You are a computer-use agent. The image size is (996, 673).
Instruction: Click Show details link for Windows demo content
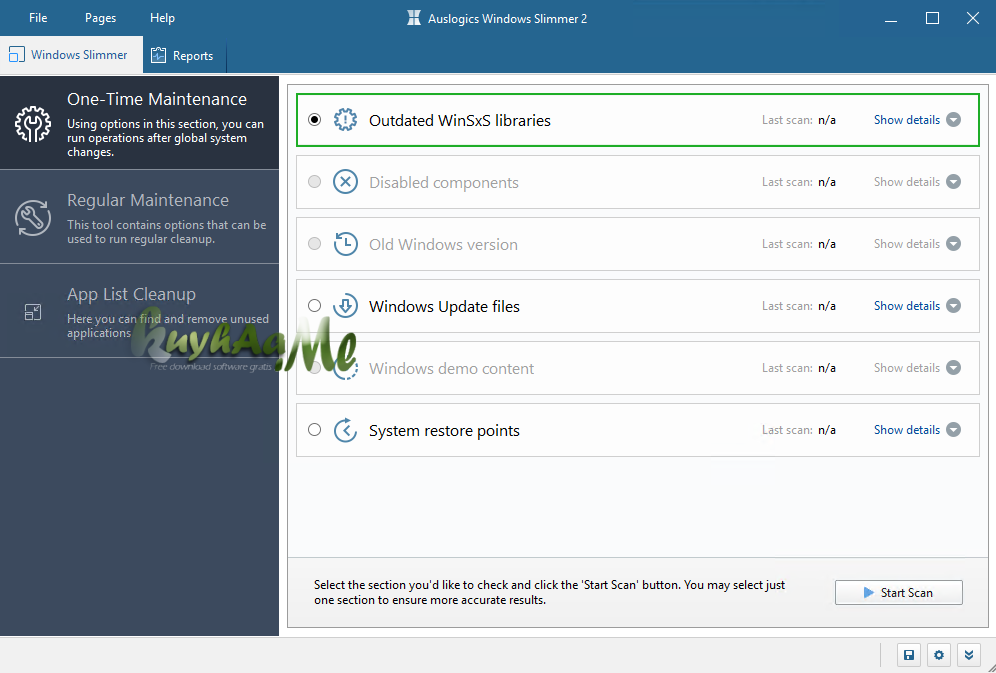[x=906, y=368]
